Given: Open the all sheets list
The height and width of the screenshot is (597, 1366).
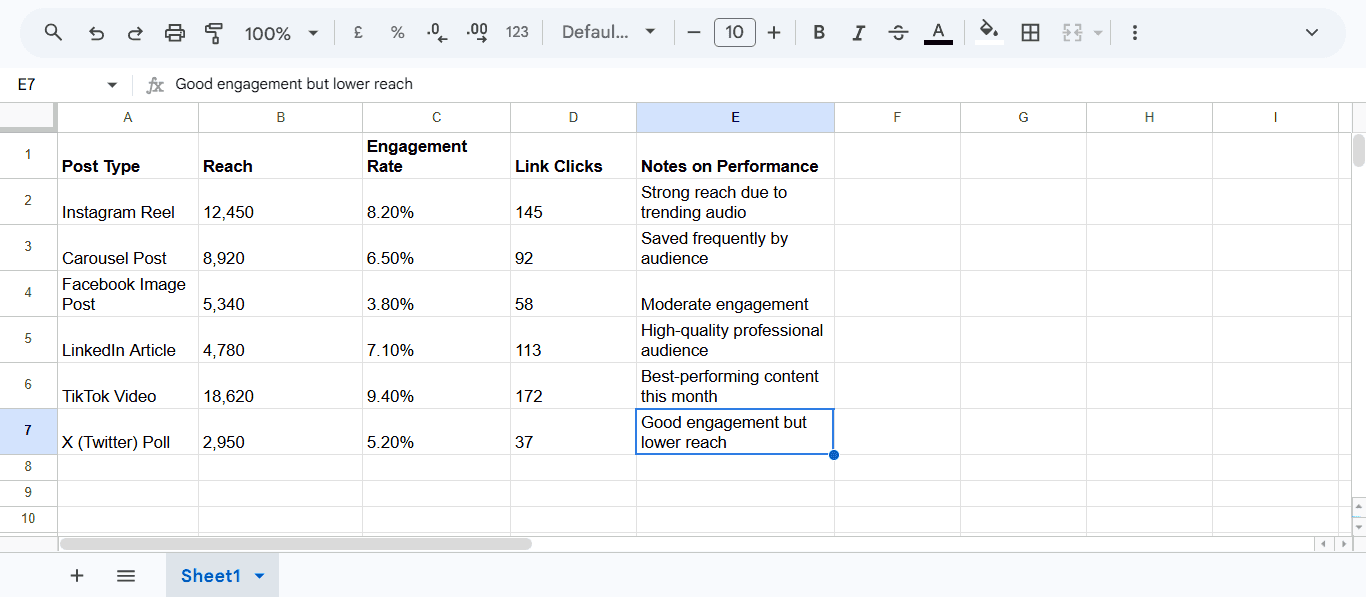Looking at the screenshot, I should [126, 575].
